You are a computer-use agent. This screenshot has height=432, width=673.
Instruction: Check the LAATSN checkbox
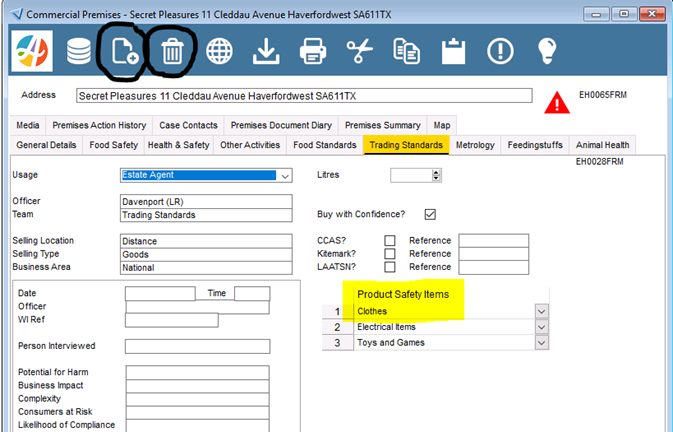pos(390,267)
